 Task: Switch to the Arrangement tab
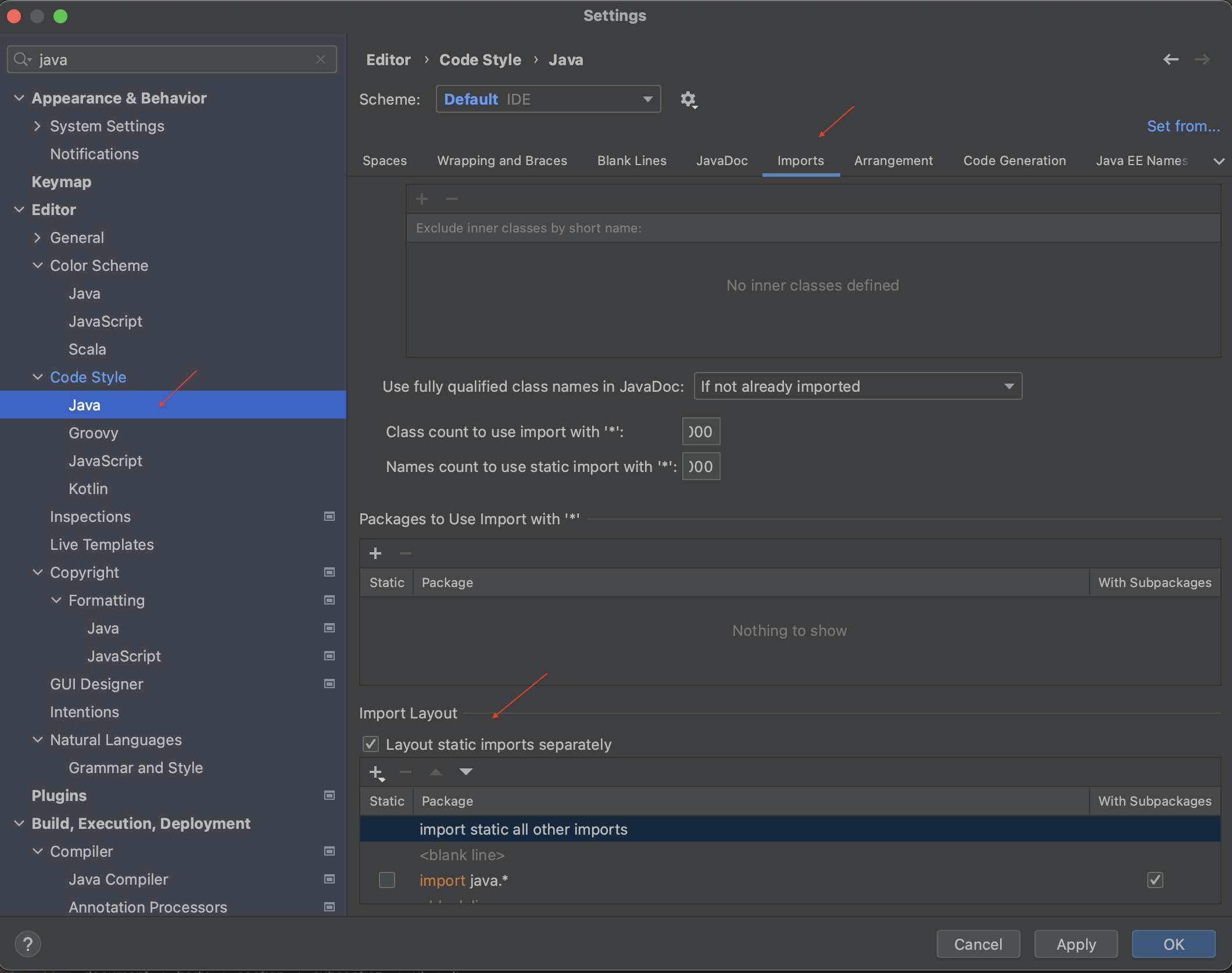tap(893, 161)
